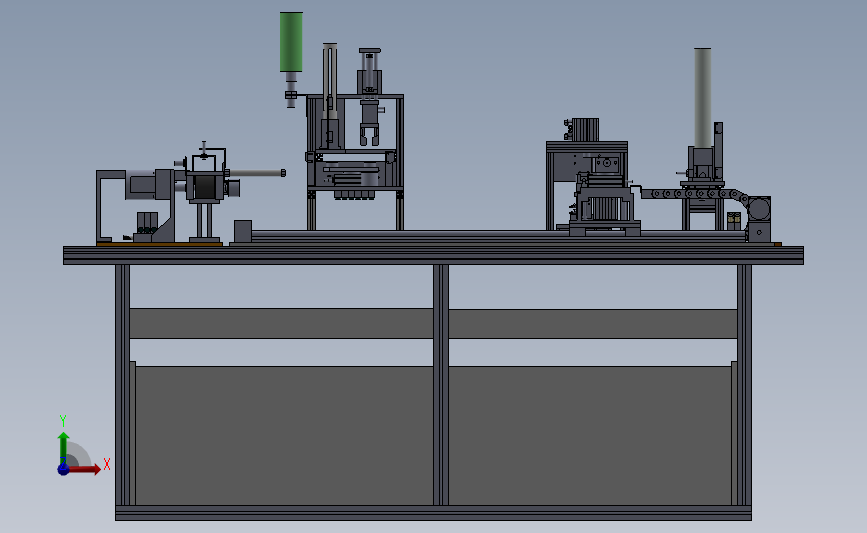Viewport: 867px width, 533px height.
Task: Select the right outer leg of the table frame
Action: 744,385
